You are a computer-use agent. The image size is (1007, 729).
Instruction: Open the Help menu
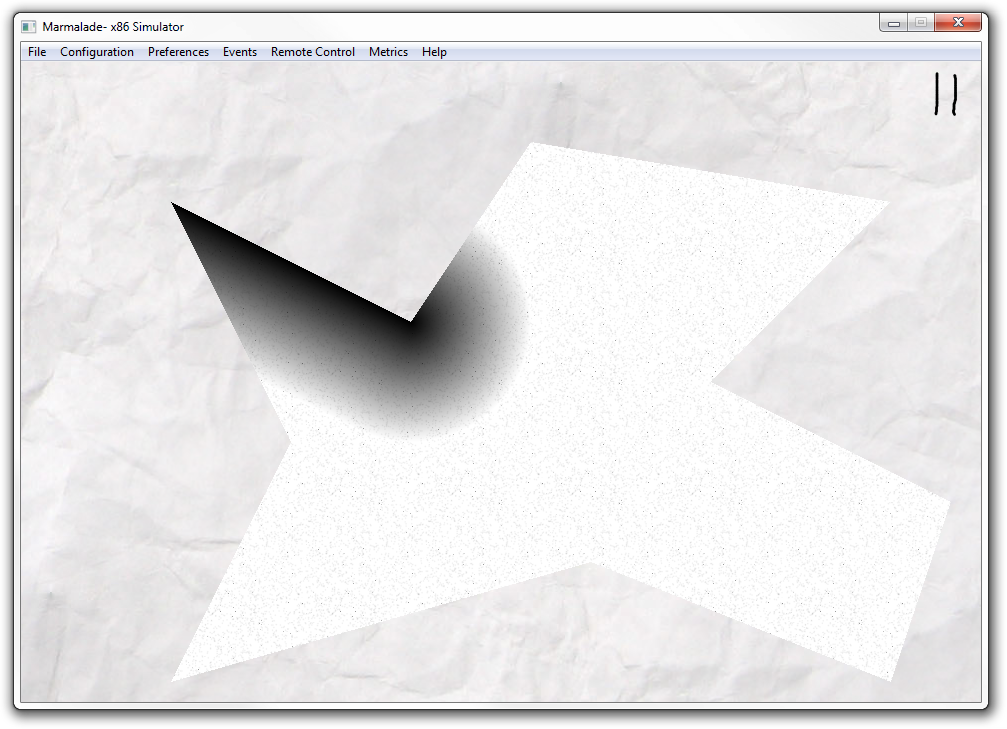point(434,52)
